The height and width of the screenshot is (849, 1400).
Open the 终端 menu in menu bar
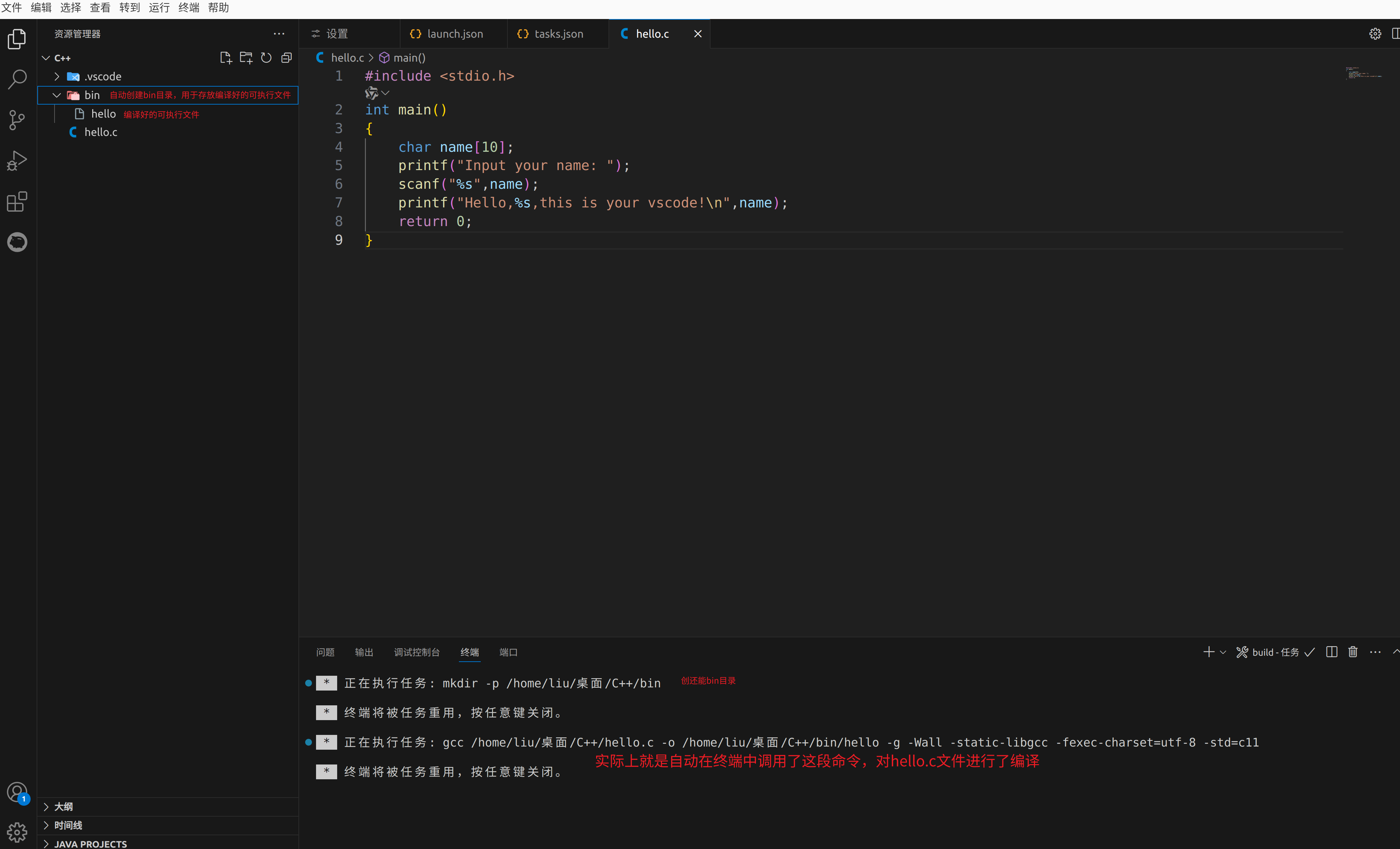tap(189, 8)
